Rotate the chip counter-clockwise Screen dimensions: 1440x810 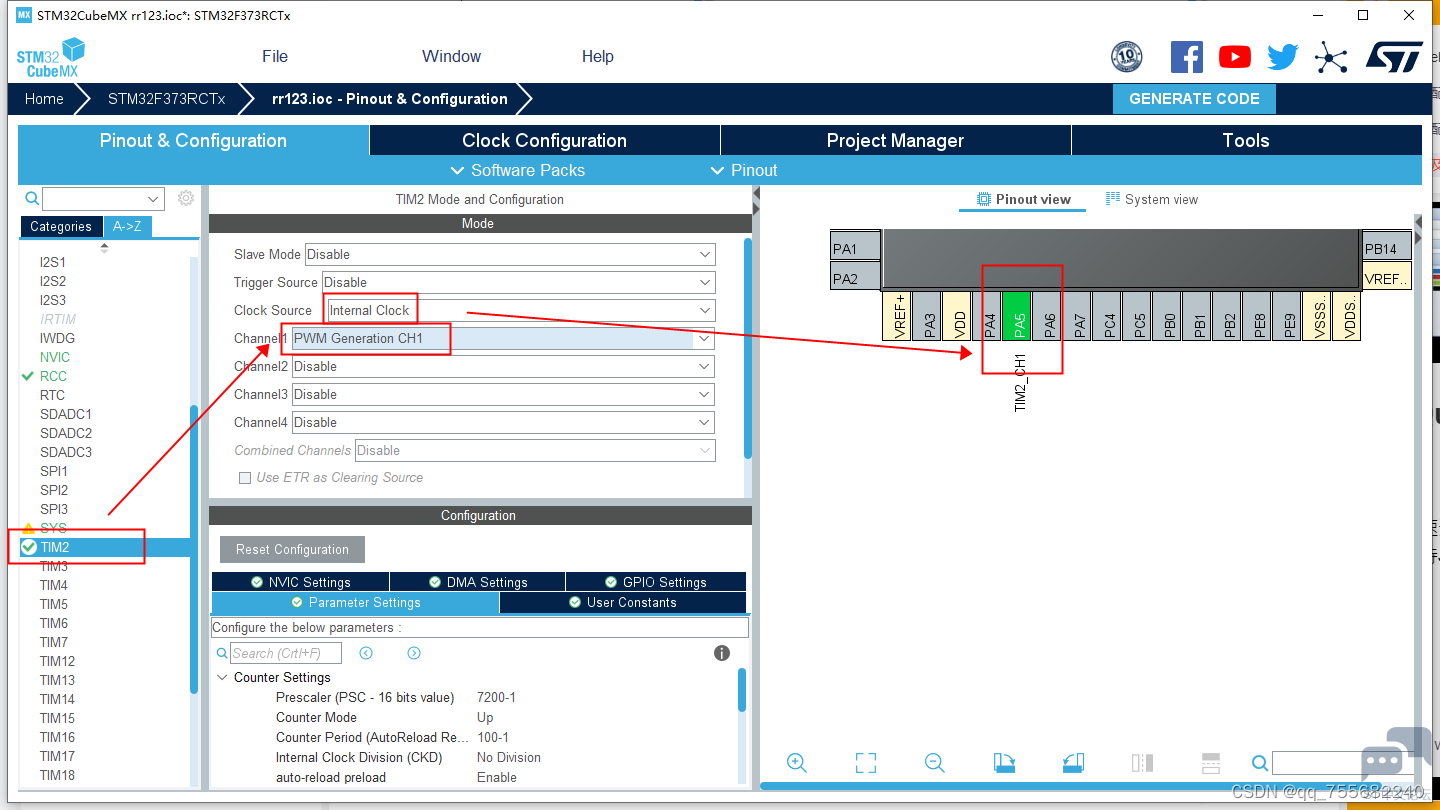coord(1073,763)
